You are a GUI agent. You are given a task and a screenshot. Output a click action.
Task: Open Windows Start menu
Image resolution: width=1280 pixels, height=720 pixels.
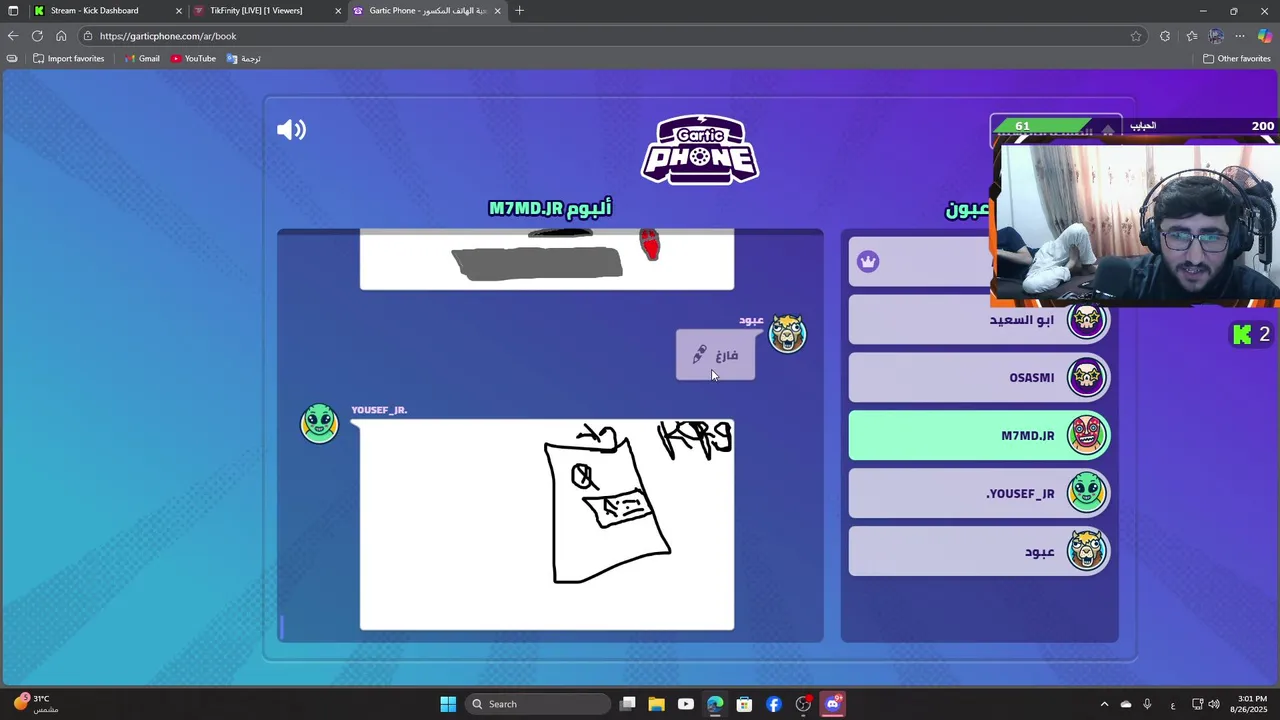coord(448,704)
